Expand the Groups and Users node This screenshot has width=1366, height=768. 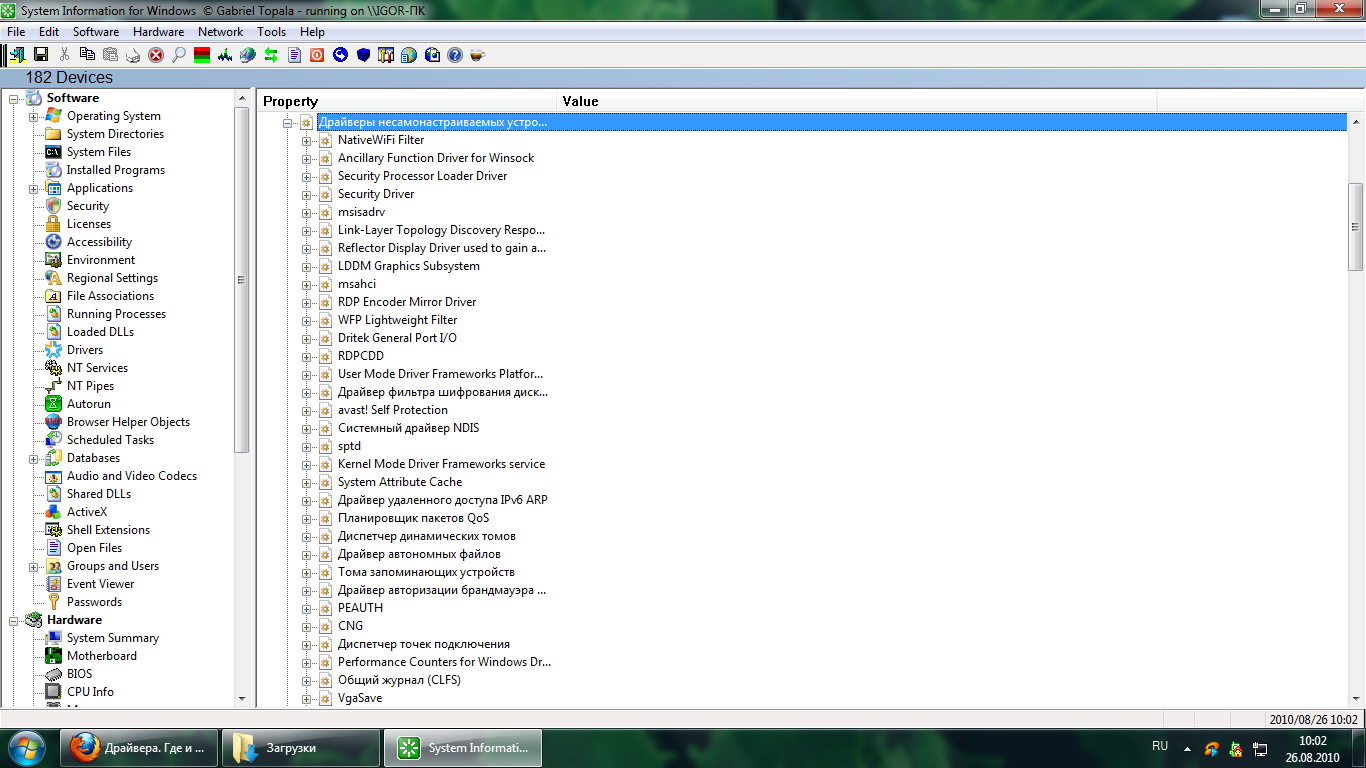(x=33, y=566)
